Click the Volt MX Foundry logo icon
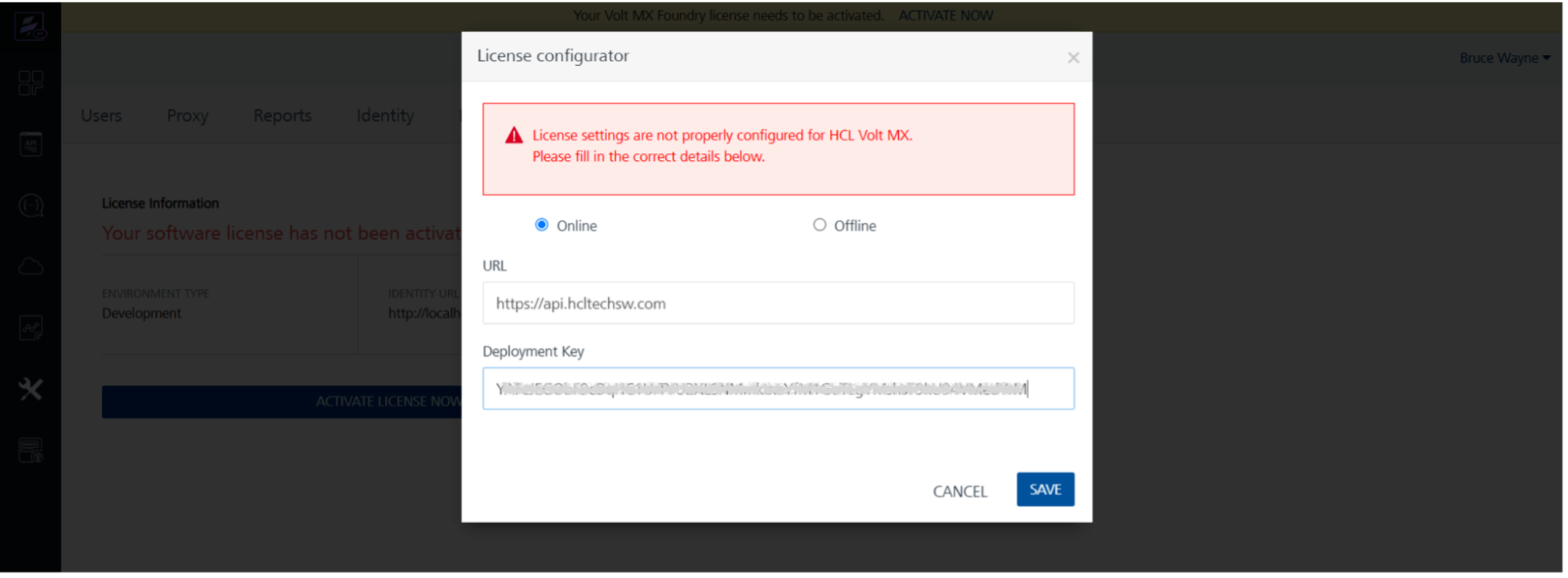Image resolution: width=1568 pixels, height=578 pixels. pyautogui.click(x=31, y=26)
